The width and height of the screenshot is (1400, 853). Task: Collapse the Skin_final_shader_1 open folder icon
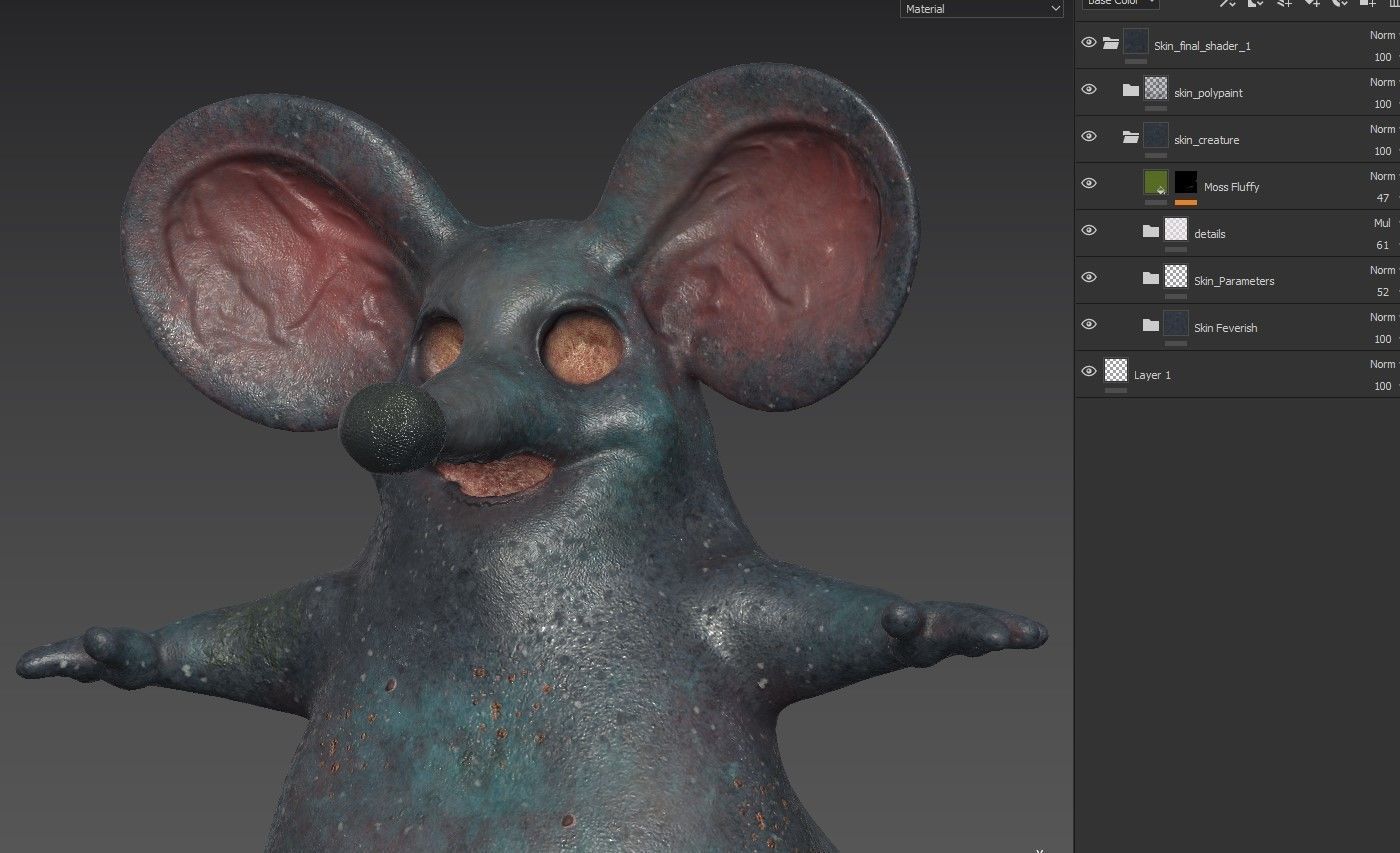point(1111,43)
